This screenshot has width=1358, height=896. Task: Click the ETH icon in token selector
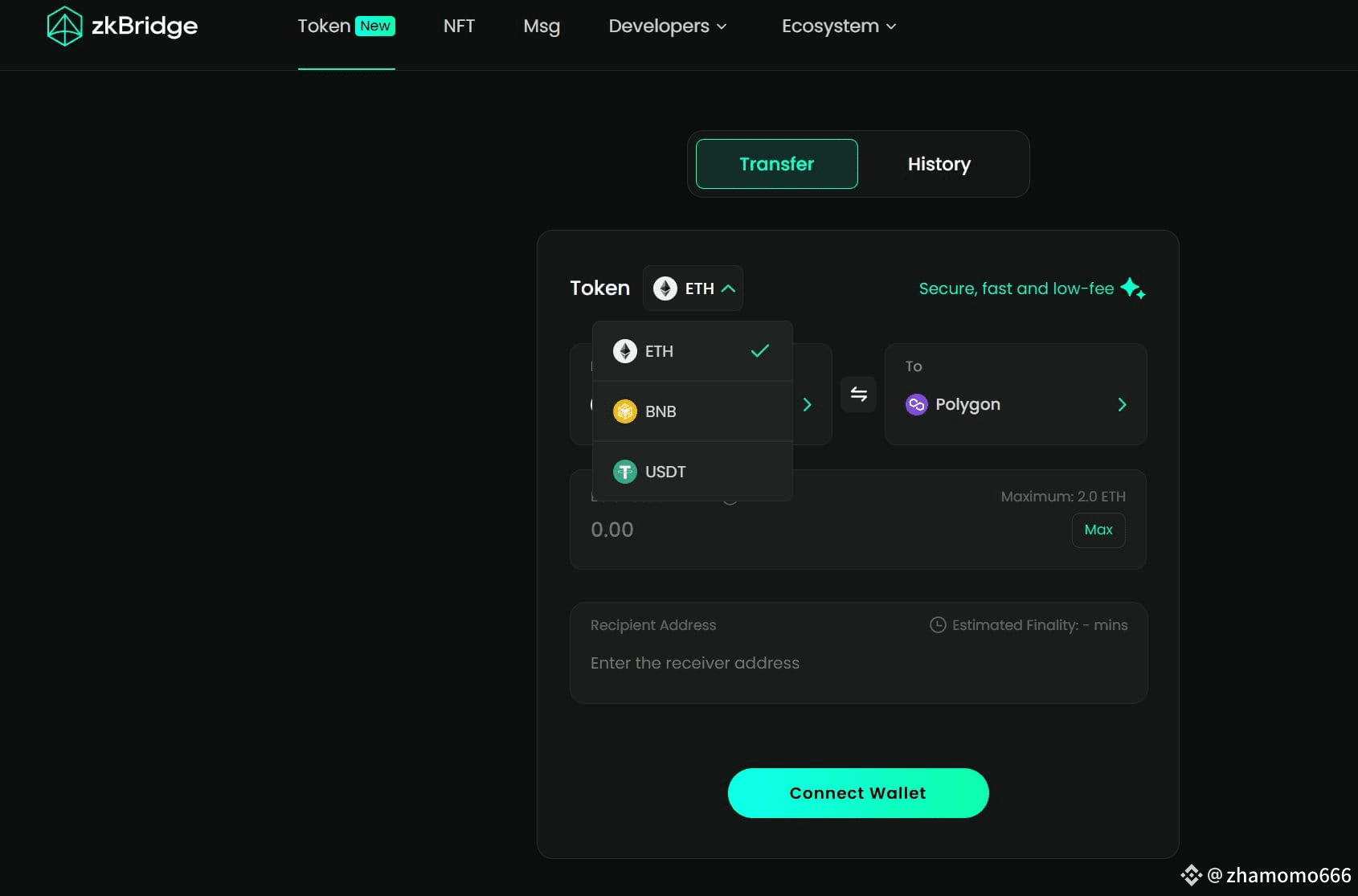[665, 288]
